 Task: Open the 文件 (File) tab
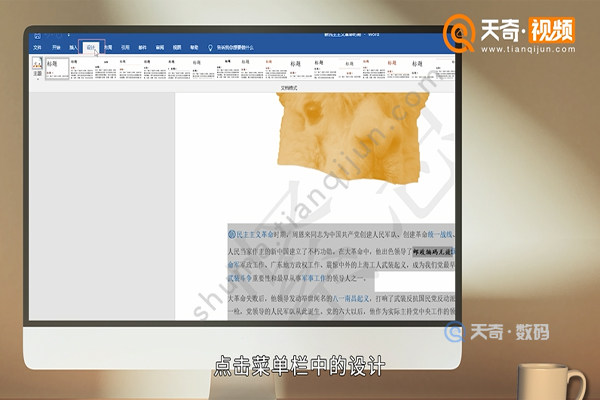(37, 47)
